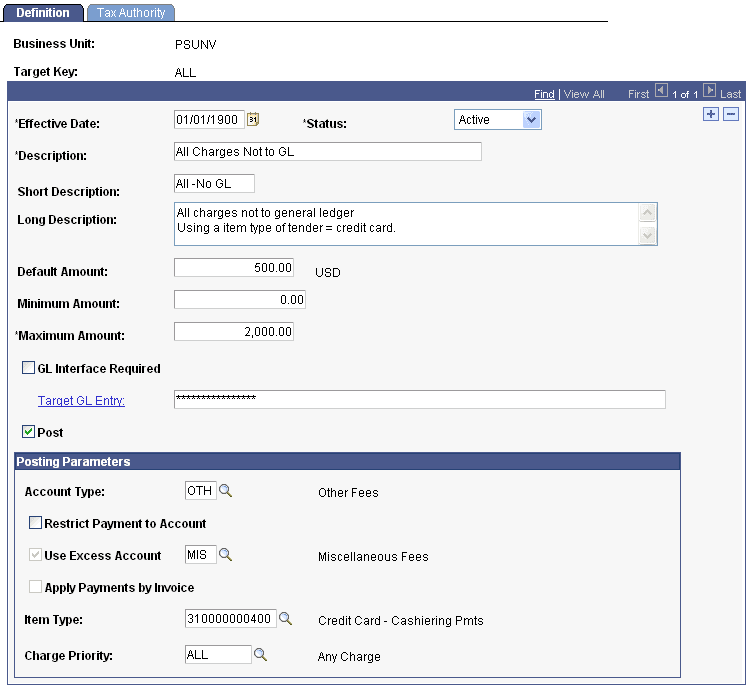The image size is (751, 689).
Task: Click the Business Unit value PSUNV
Action: tap(195, 45)
